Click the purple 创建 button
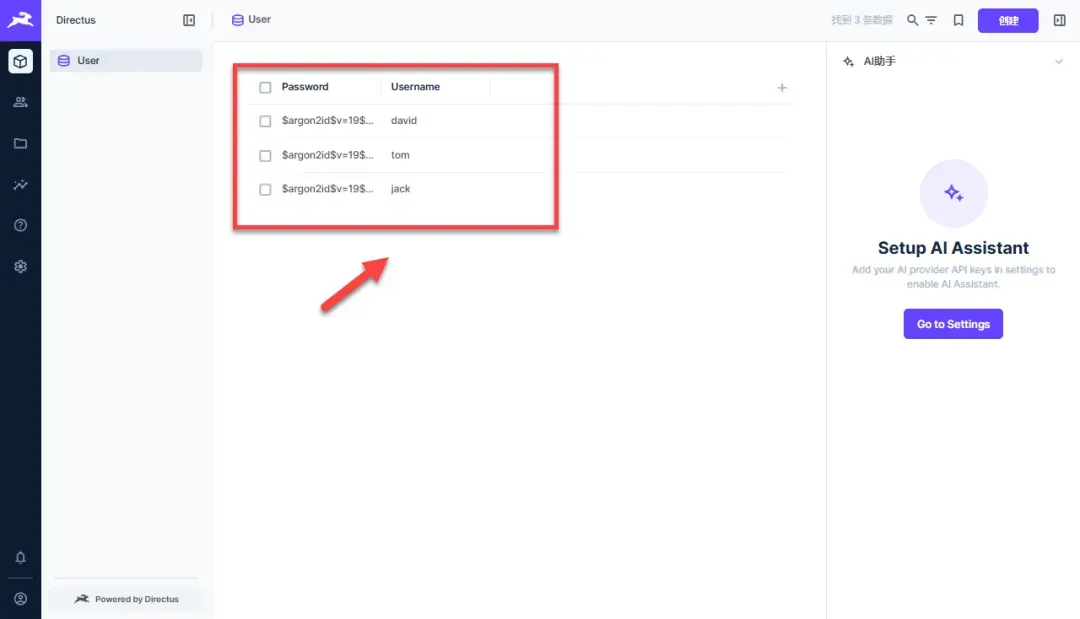 pos(1008,21)
